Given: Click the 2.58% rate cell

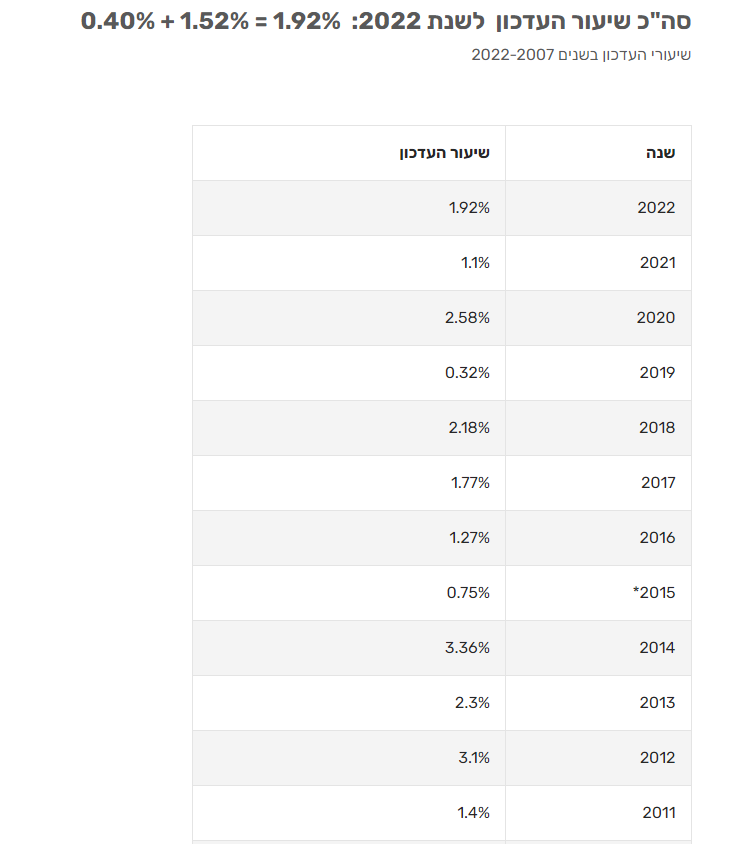Looking at the screenshot, I should coord(468,318).
